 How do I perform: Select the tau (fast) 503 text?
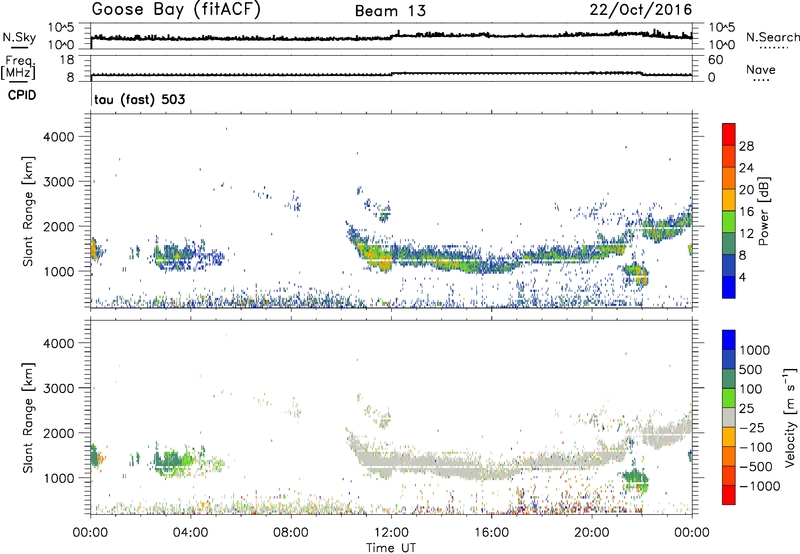[x=140, y=99]
